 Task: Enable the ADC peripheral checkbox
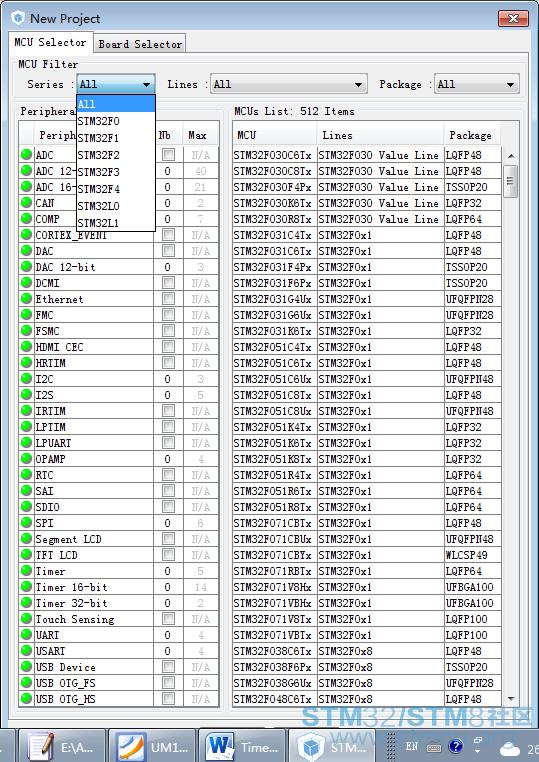click(168, 155)
